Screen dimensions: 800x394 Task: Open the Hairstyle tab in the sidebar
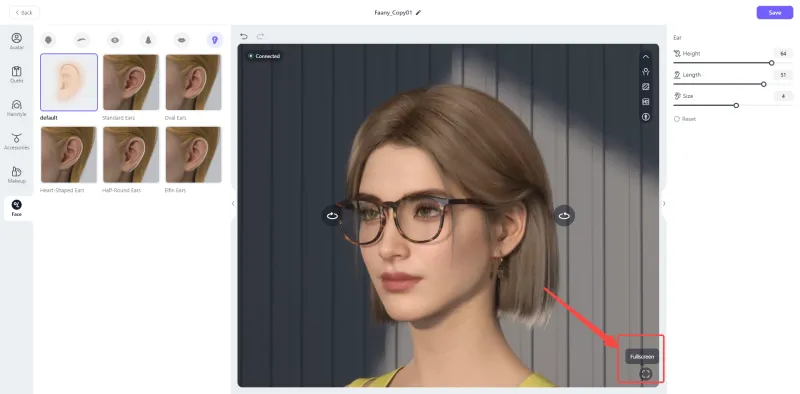point(16,108)
